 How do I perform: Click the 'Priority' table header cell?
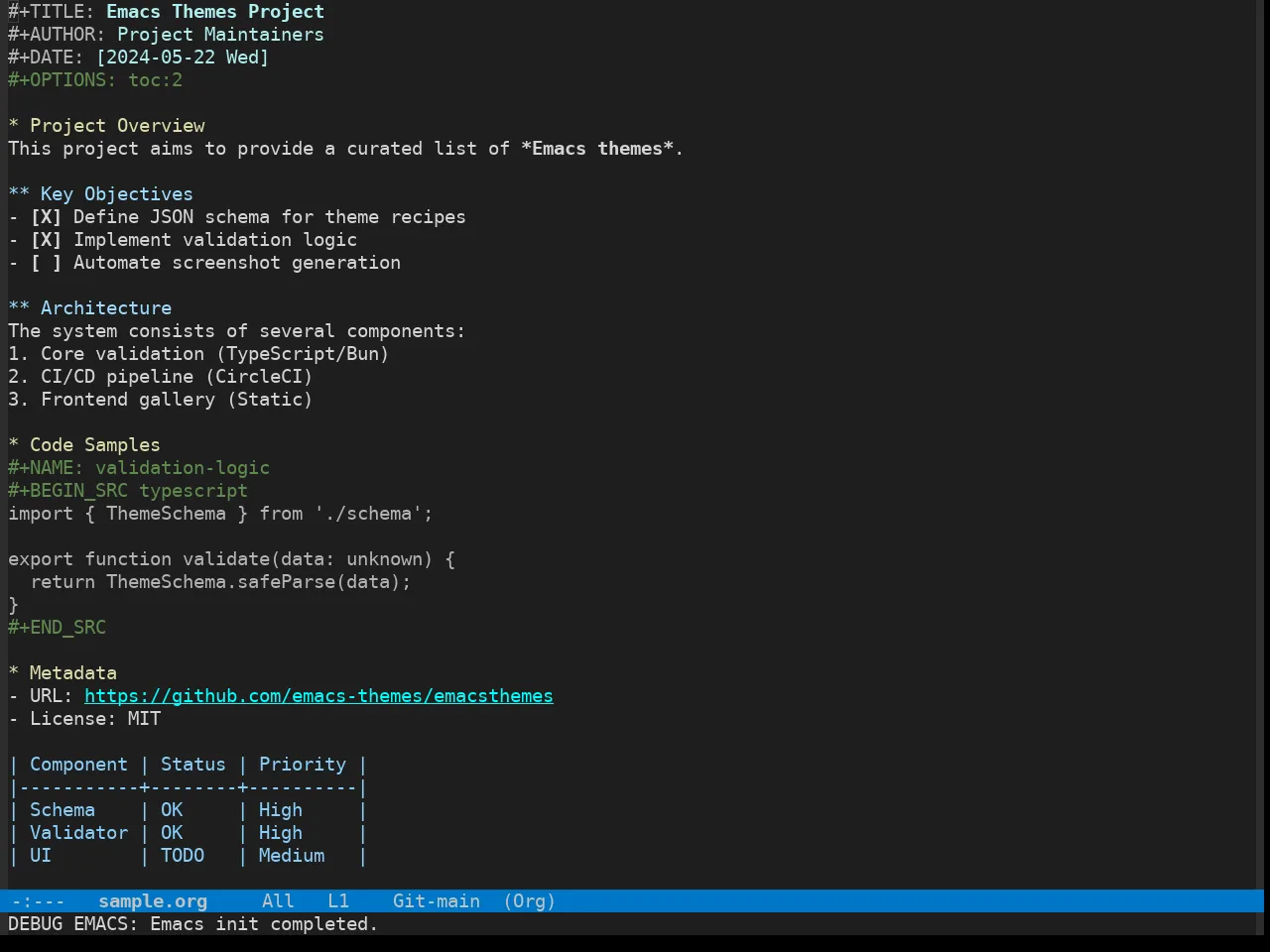[x=303, y=765]
